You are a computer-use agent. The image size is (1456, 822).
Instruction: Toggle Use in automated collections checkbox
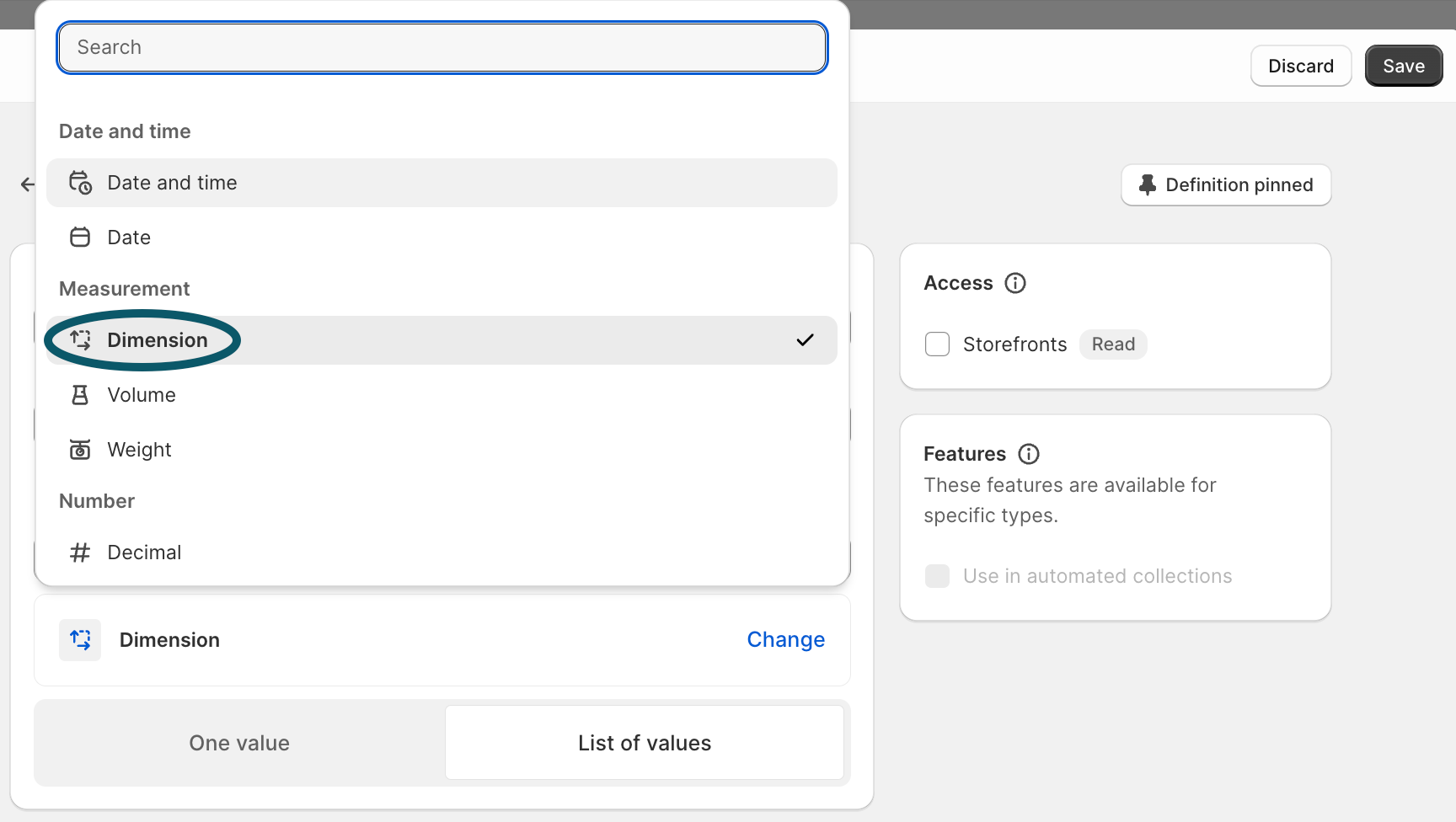937,576
